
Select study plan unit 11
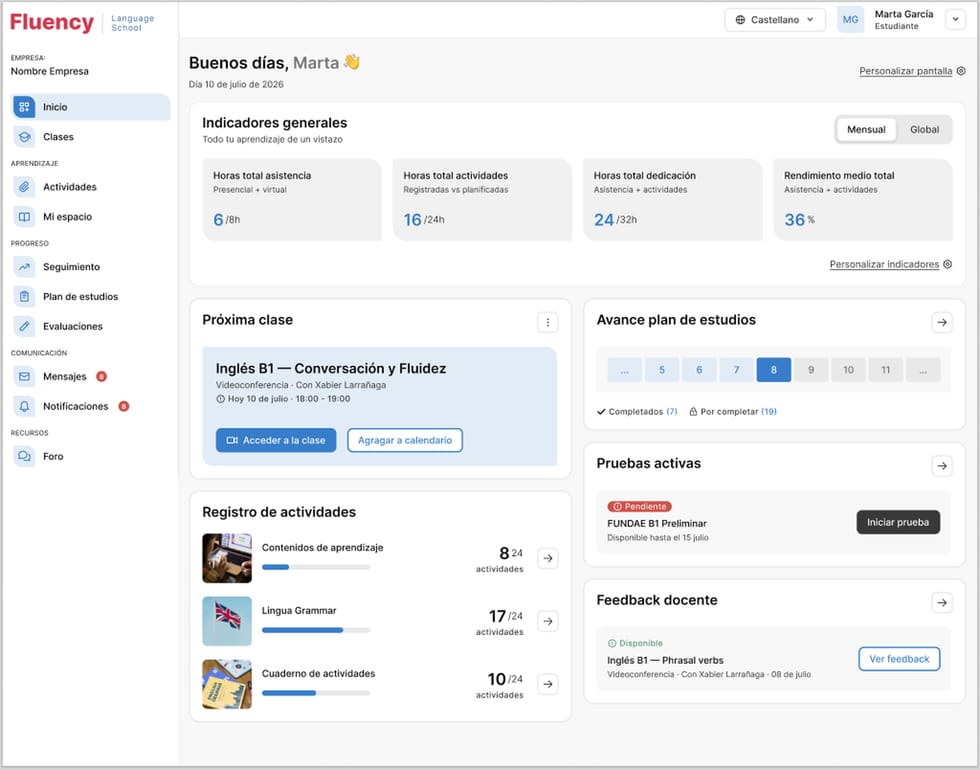click(x=886, y=370)
